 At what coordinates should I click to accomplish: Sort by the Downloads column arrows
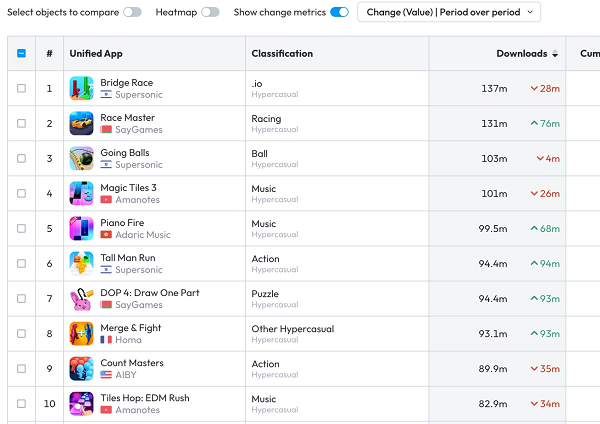555,54
